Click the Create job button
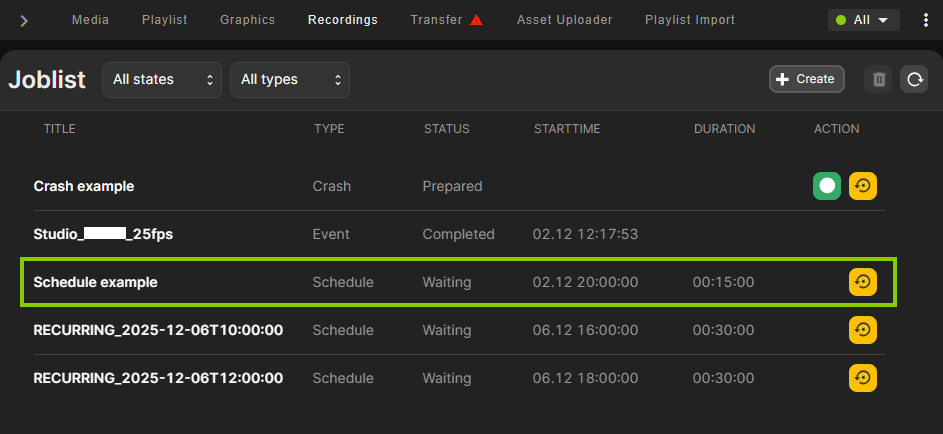The width and height of the screenshot is (943, 434). tap(806, 79)
